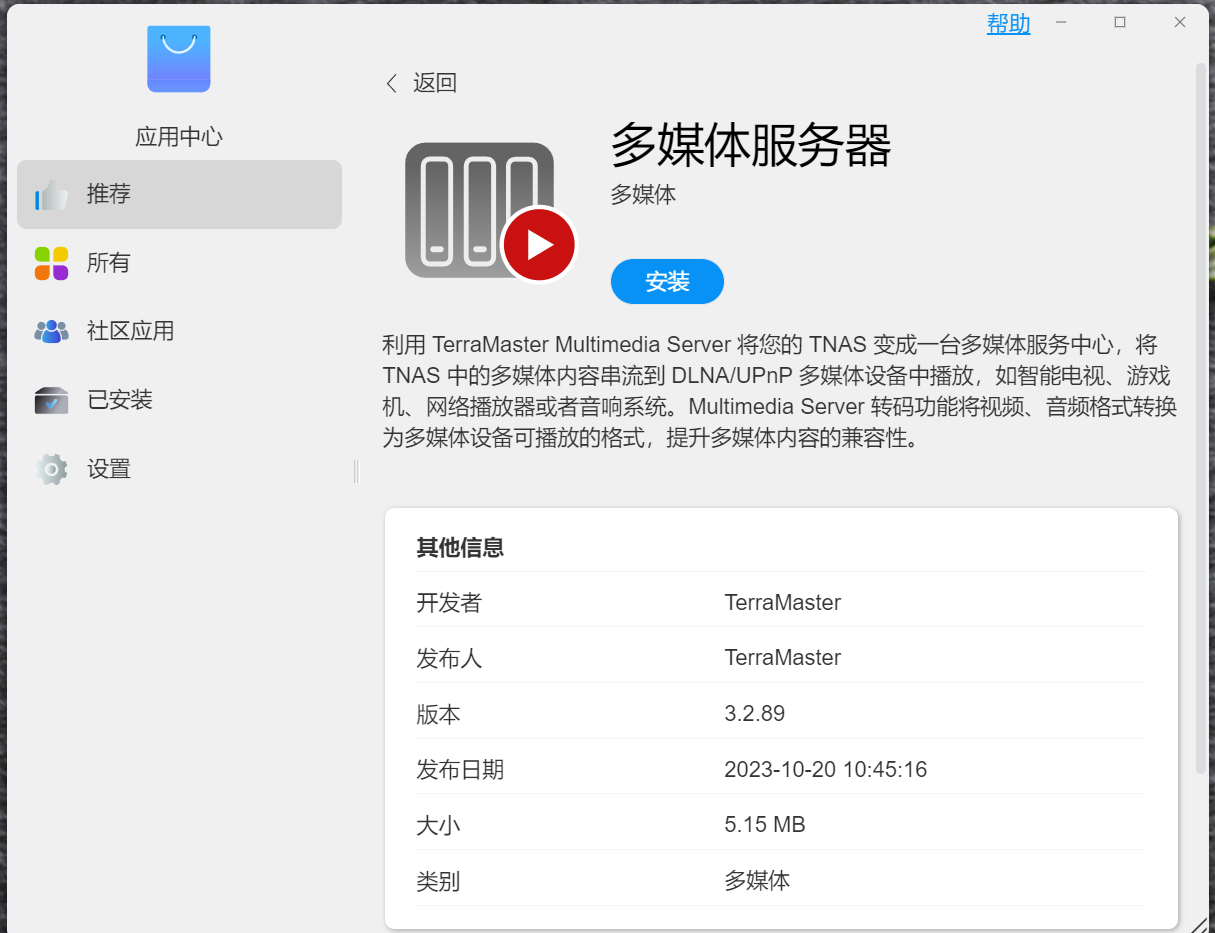1215x933 pixels.
Task: Click the 开发者 label
Action: [x=449, y=602]
